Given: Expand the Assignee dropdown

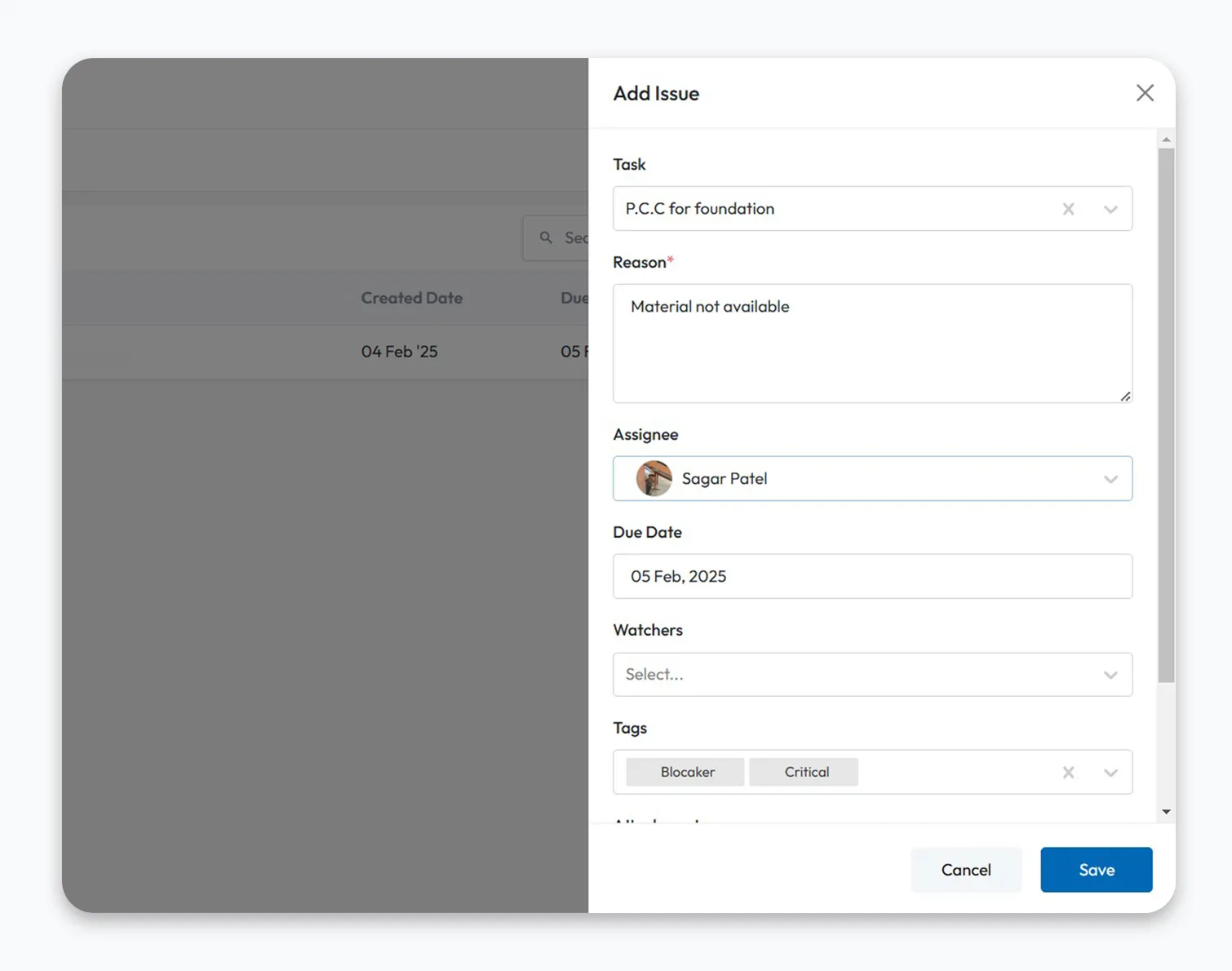Looking at the screenshot, I should [x=1110, y=479].
